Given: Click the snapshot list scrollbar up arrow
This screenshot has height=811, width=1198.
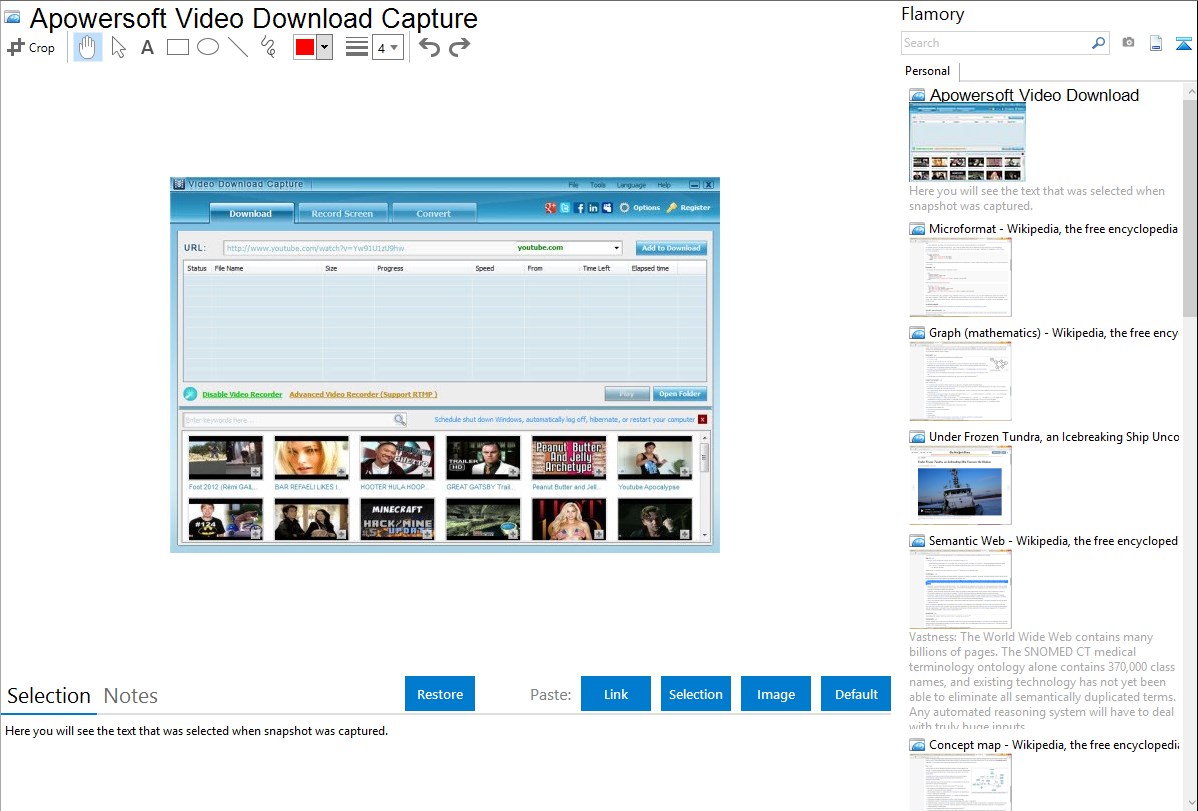Looking at the screenshot, I should tap(1190, 91).
